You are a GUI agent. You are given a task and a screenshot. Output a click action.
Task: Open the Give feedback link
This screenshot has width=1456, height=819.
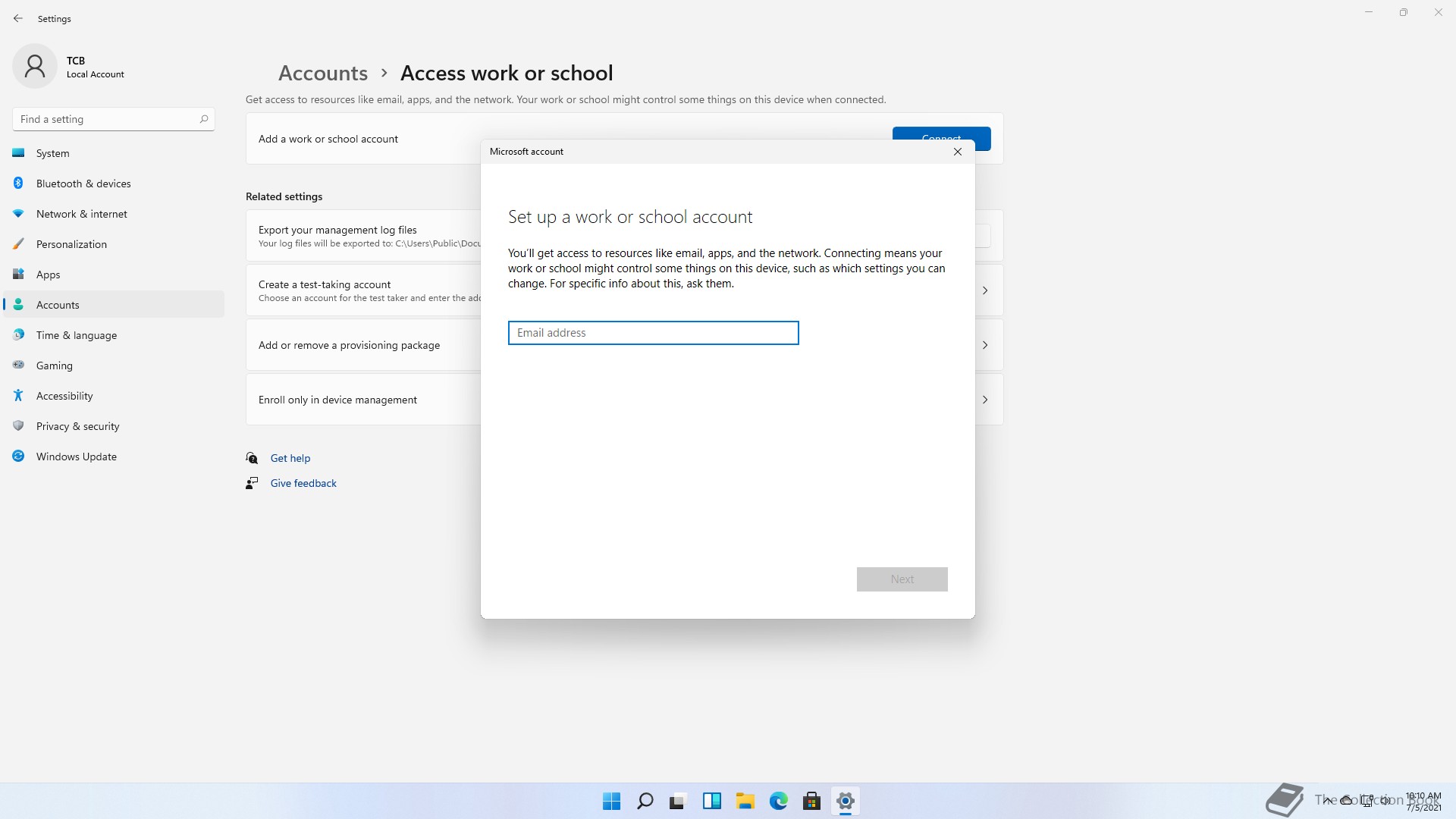[303, 483]
